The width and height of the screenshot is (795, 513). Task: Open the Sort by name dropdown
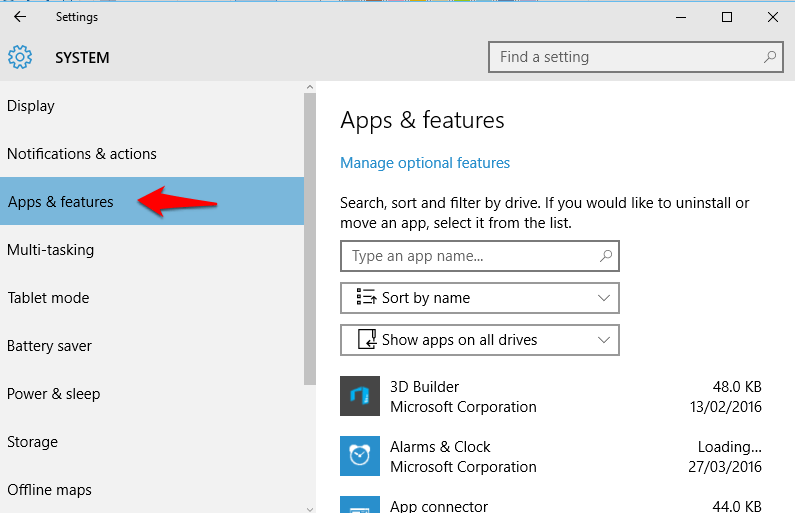click(480, 298)
